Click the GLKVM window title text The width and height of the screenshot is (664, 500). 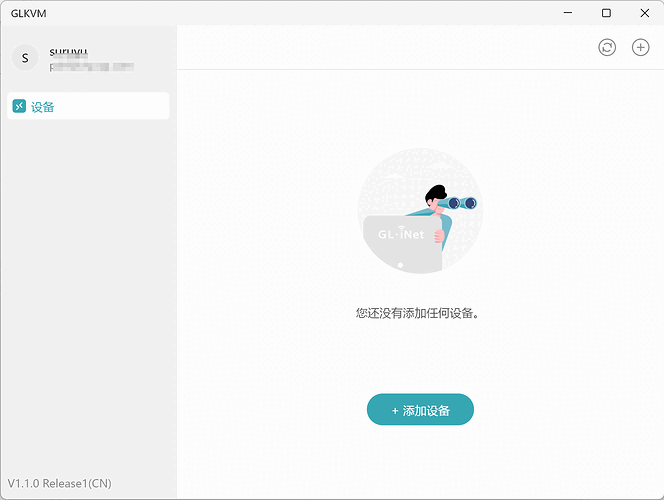(x=30, y=13)
